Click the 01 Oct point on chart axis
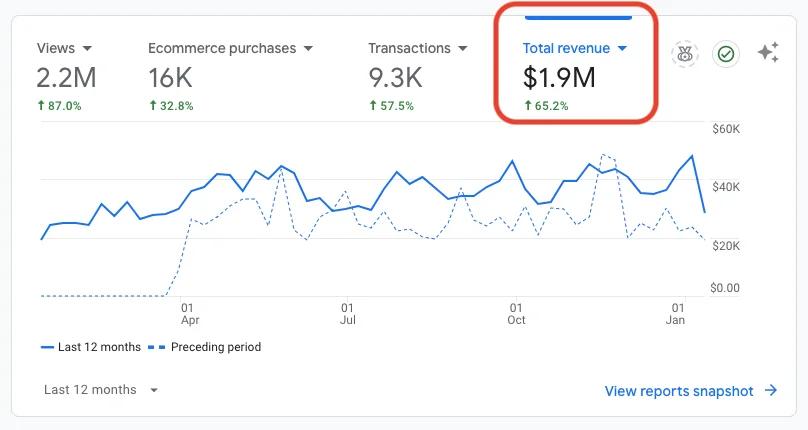808x430 pixels. 516,314
